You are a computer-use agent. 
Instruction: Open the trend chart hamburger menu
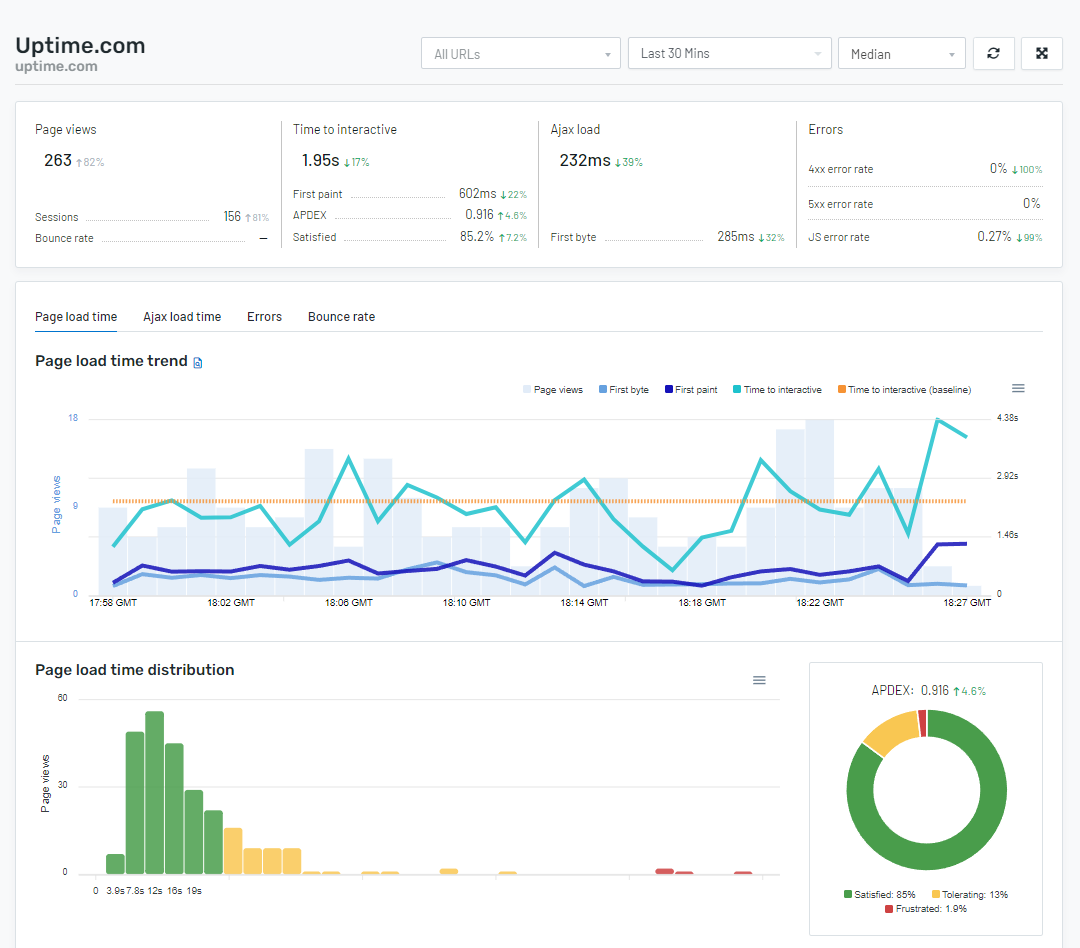pyautogui.click(x=1018, y=388)
